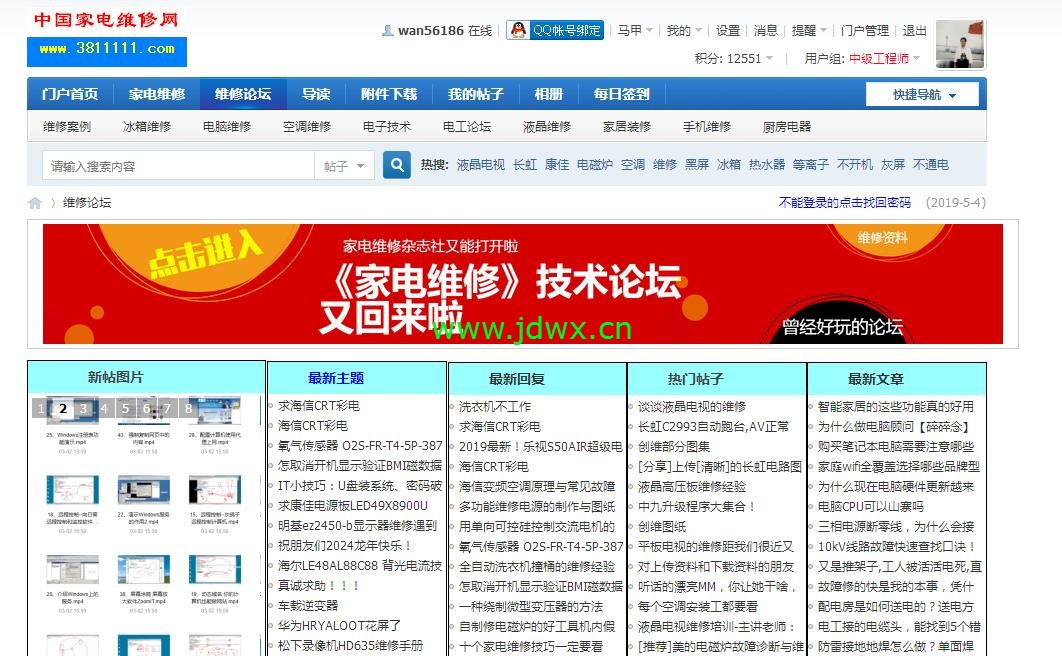Go to 手机维修 sub-navigation
1062x656 pixels.
(706, 127)
